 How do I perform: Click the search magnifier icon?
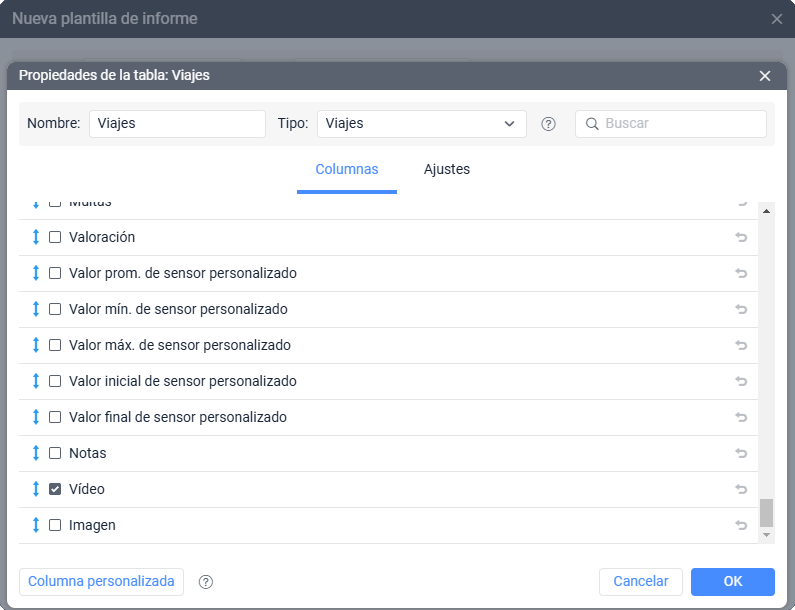(592, 124)
